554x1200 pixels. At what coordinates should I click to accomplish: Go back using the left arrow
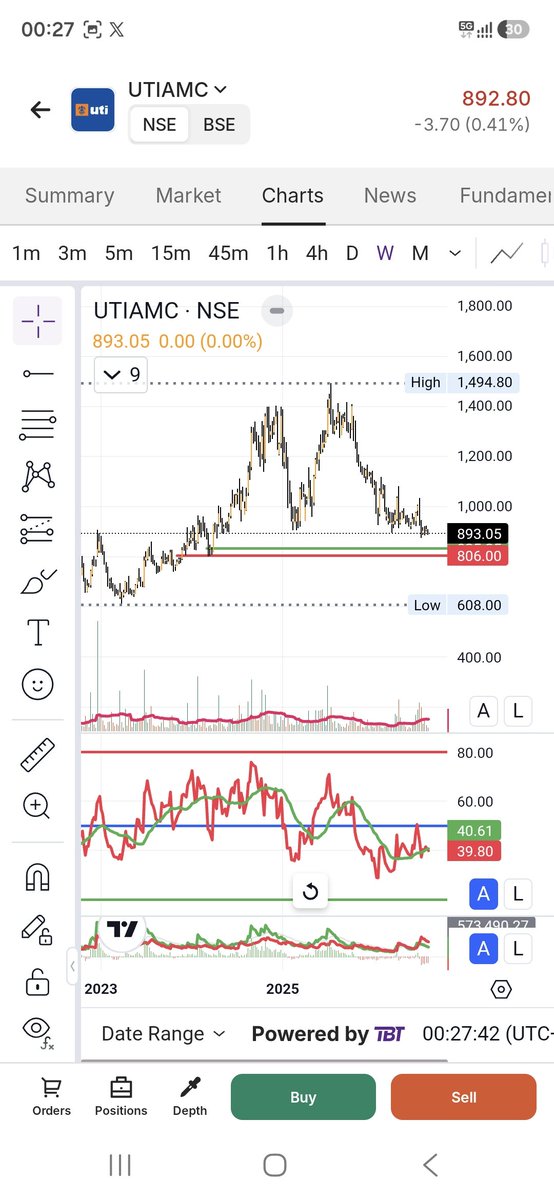point(40,110)
